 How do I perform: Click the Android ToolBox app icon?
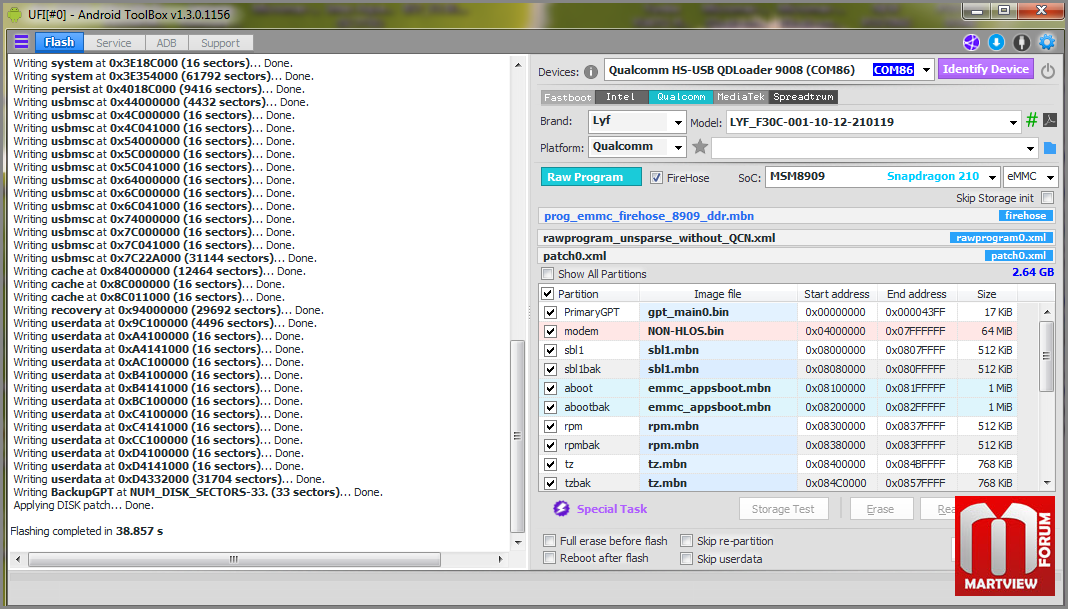coord(14,14)
